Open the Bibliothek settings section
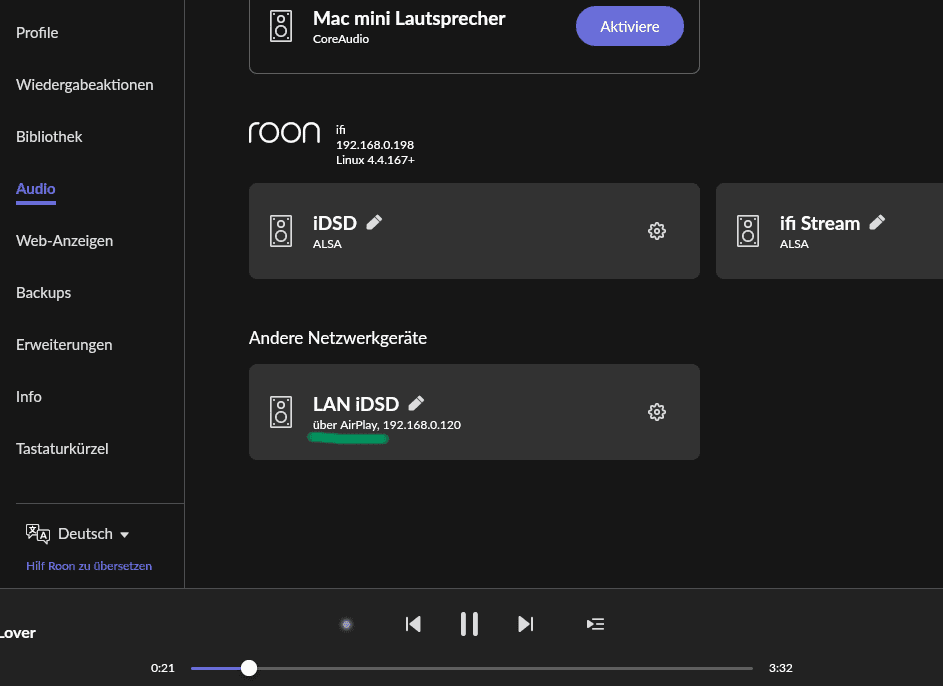The image size is (943, 686). point(49,137)
